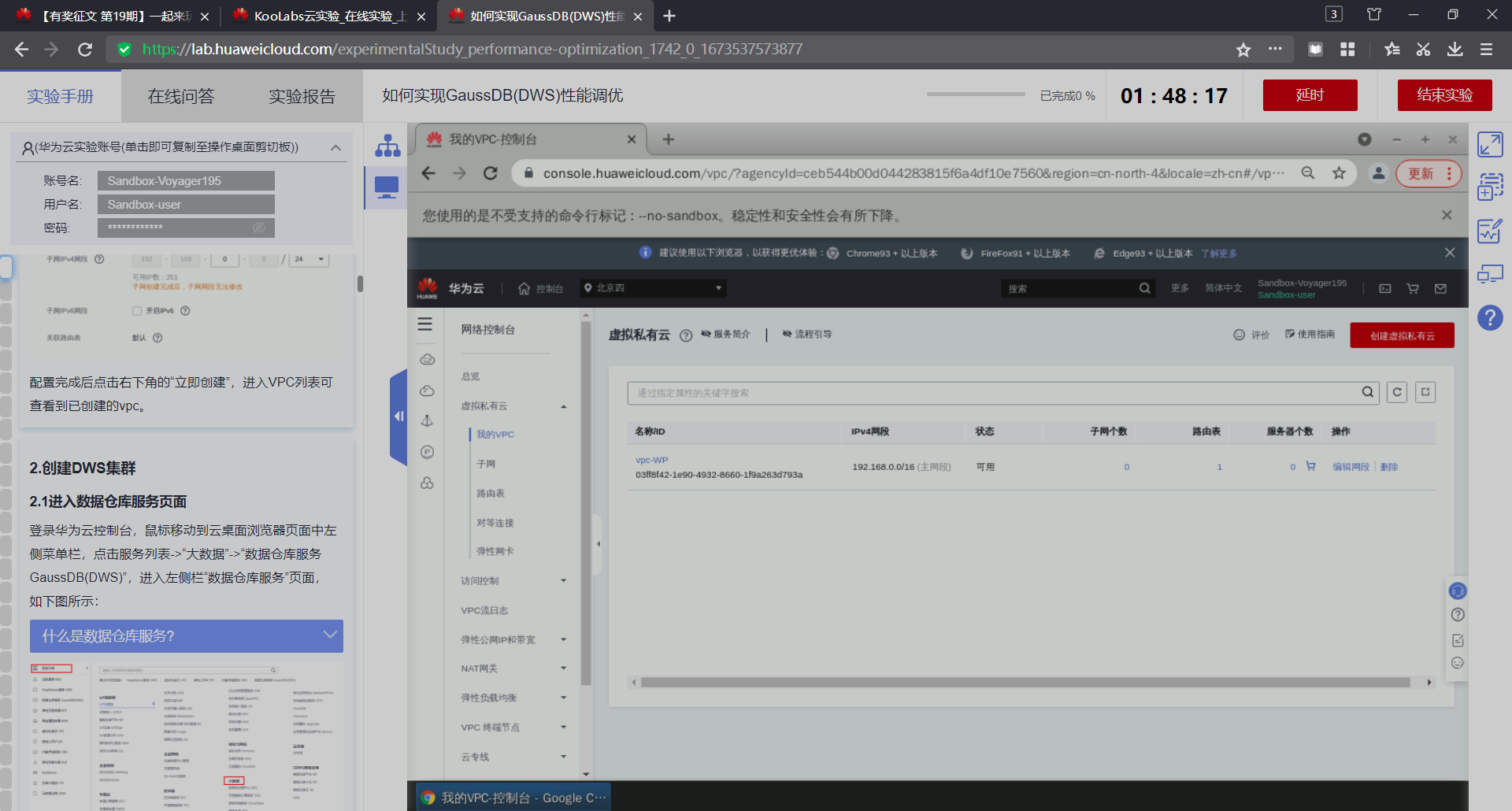Image resolution: width=1512 pixels, height=811 pixels.
Task: Switch to the 在线问答 tab
Action: point(181,96)
